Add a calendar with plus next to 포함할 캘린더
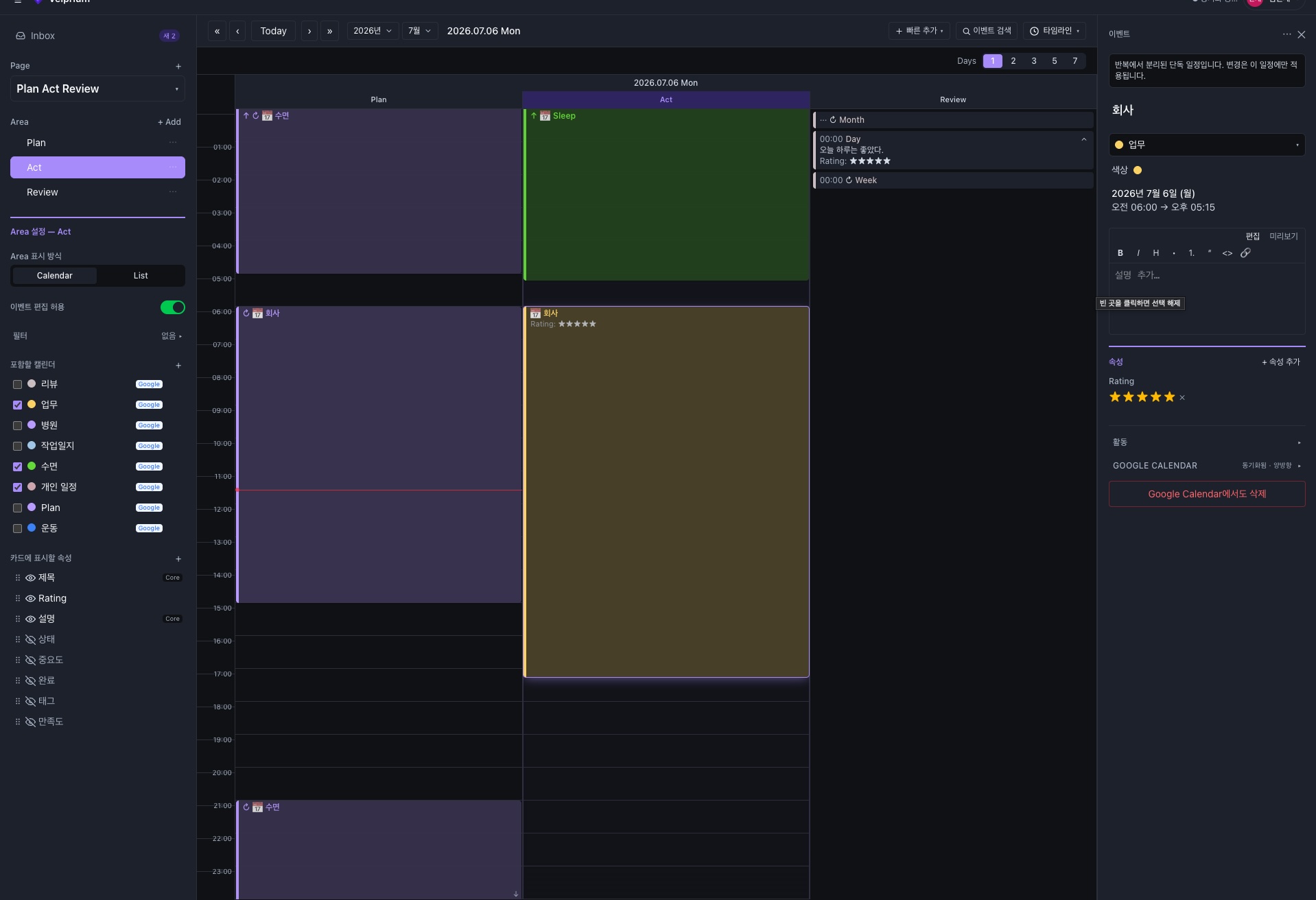The width and height of the screenshot is (1316, 900). click(x=178, y=366)
